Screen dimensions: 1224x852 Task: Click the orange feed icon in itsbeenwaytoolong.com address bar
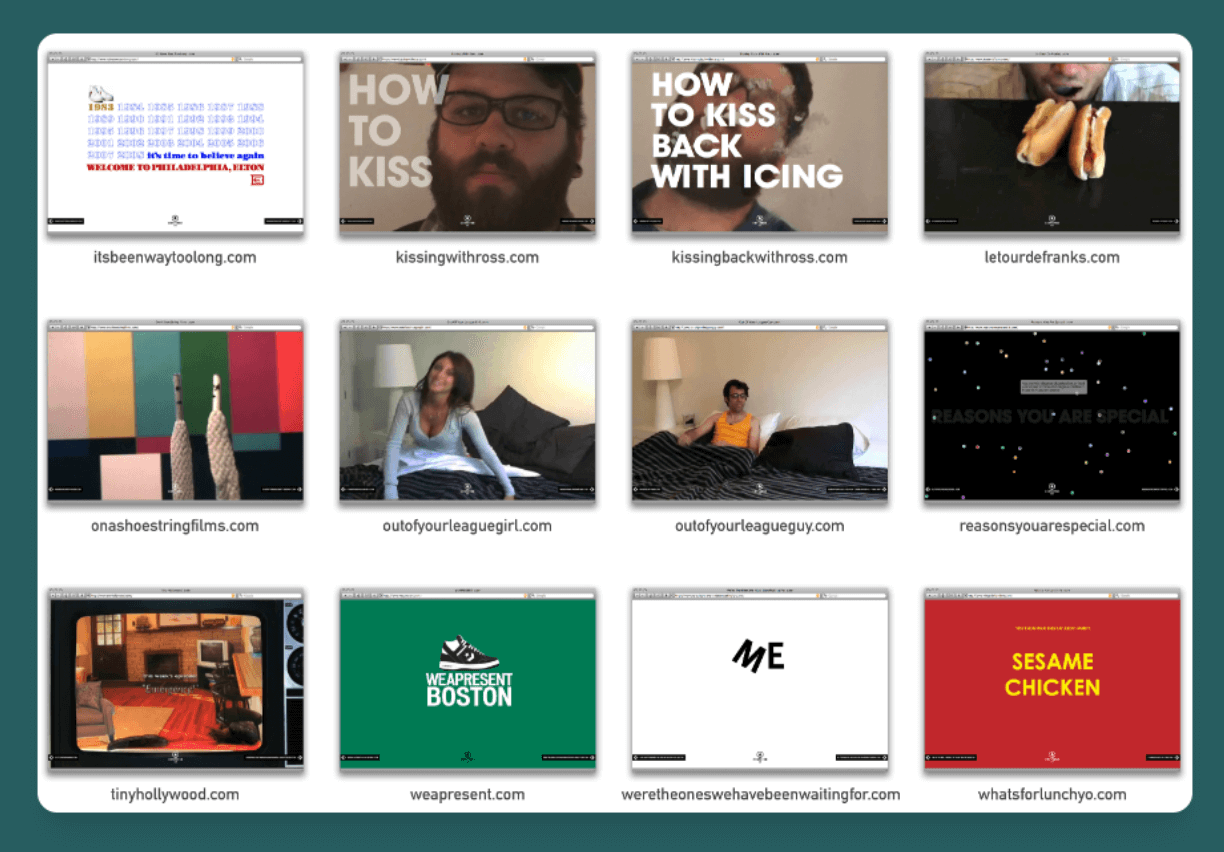pos(233,58)
